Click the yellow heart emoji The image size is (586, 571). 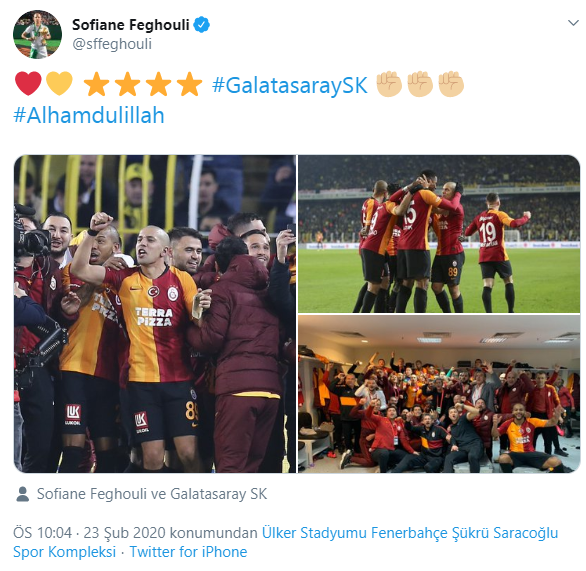pos(59,84)
